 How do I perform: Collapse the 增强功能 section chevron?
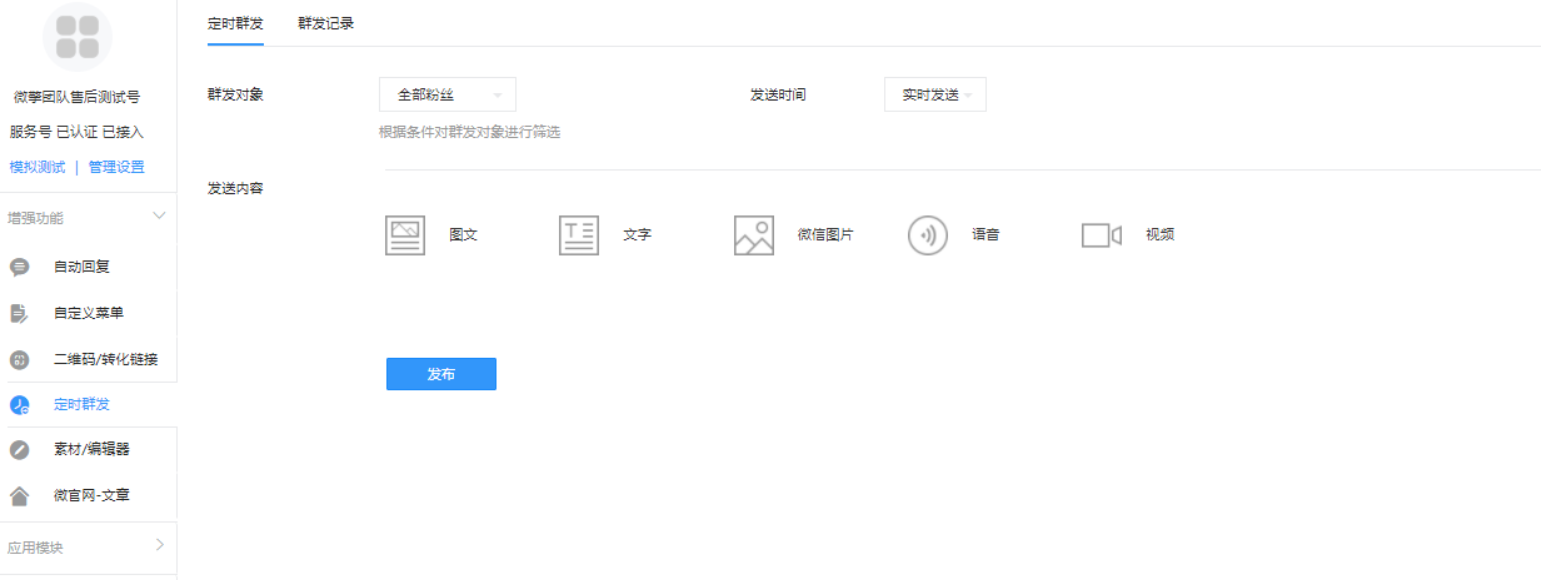159,216
